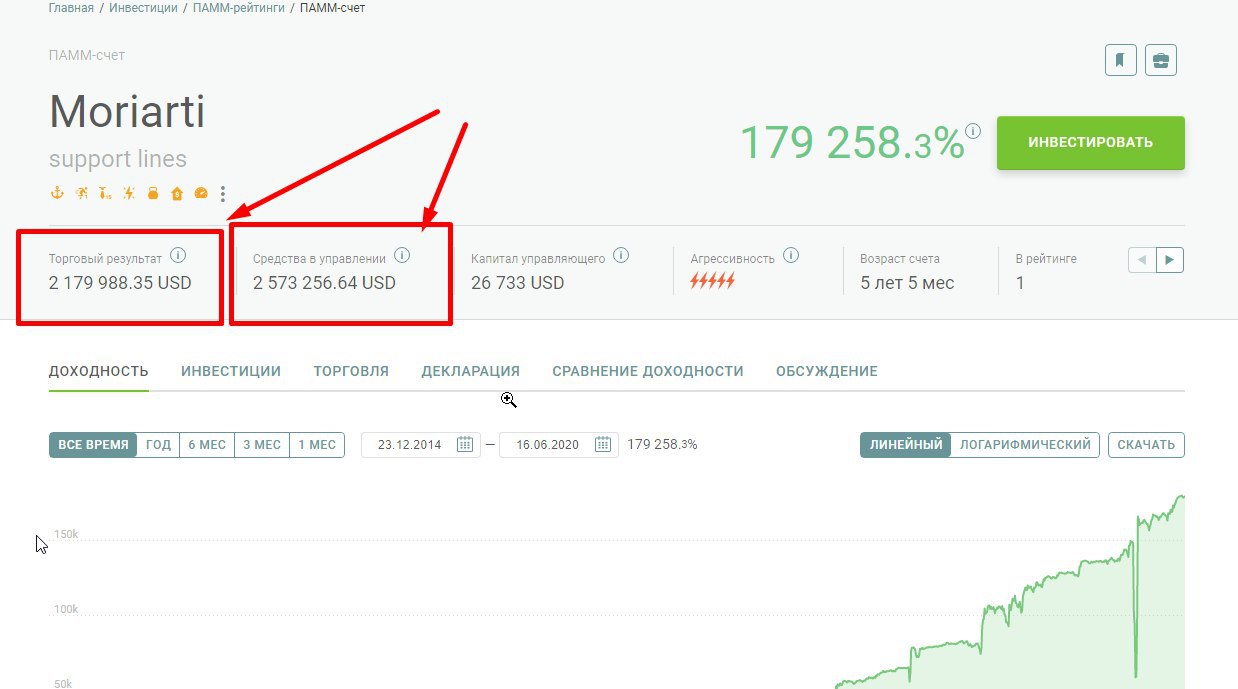Click end date field 16.06.2020

[559, 445]
